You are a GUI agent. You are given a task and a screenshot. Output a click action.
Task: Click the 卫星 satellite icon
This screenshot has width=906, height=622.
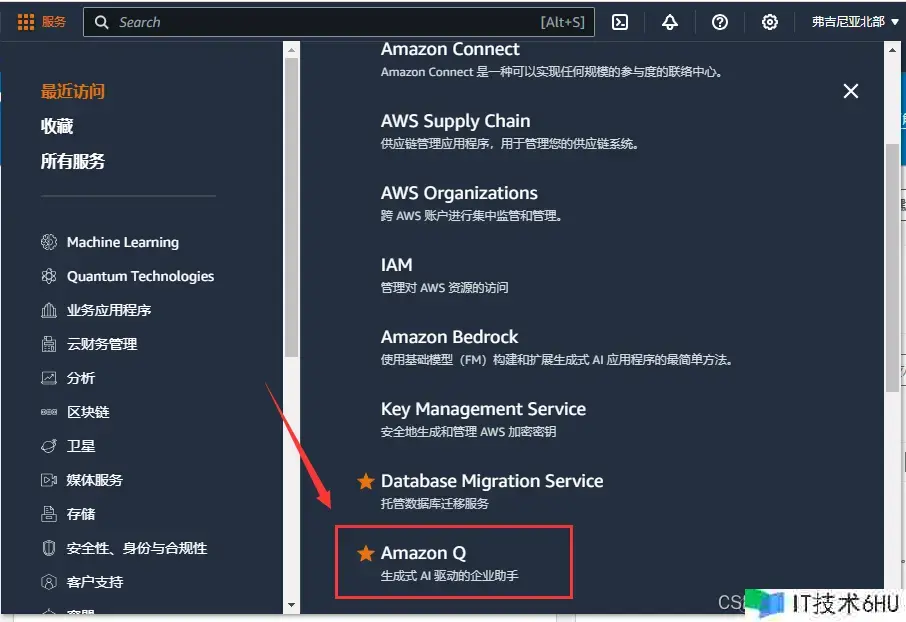click(49, 446)
